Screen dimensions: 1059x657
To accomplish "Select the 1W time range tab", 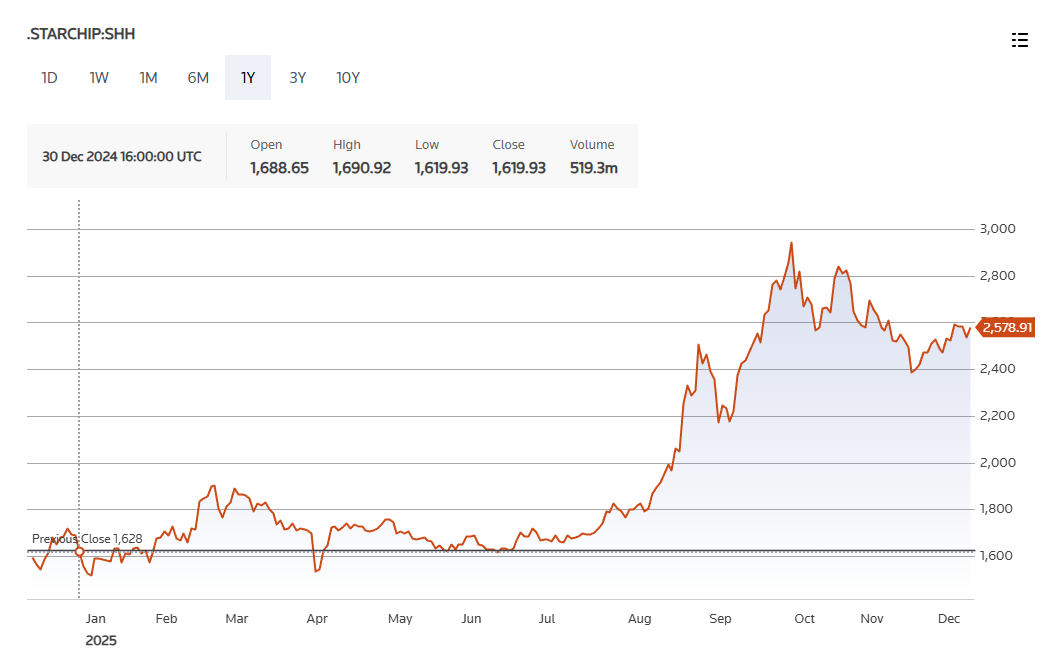I will point(99,78).
